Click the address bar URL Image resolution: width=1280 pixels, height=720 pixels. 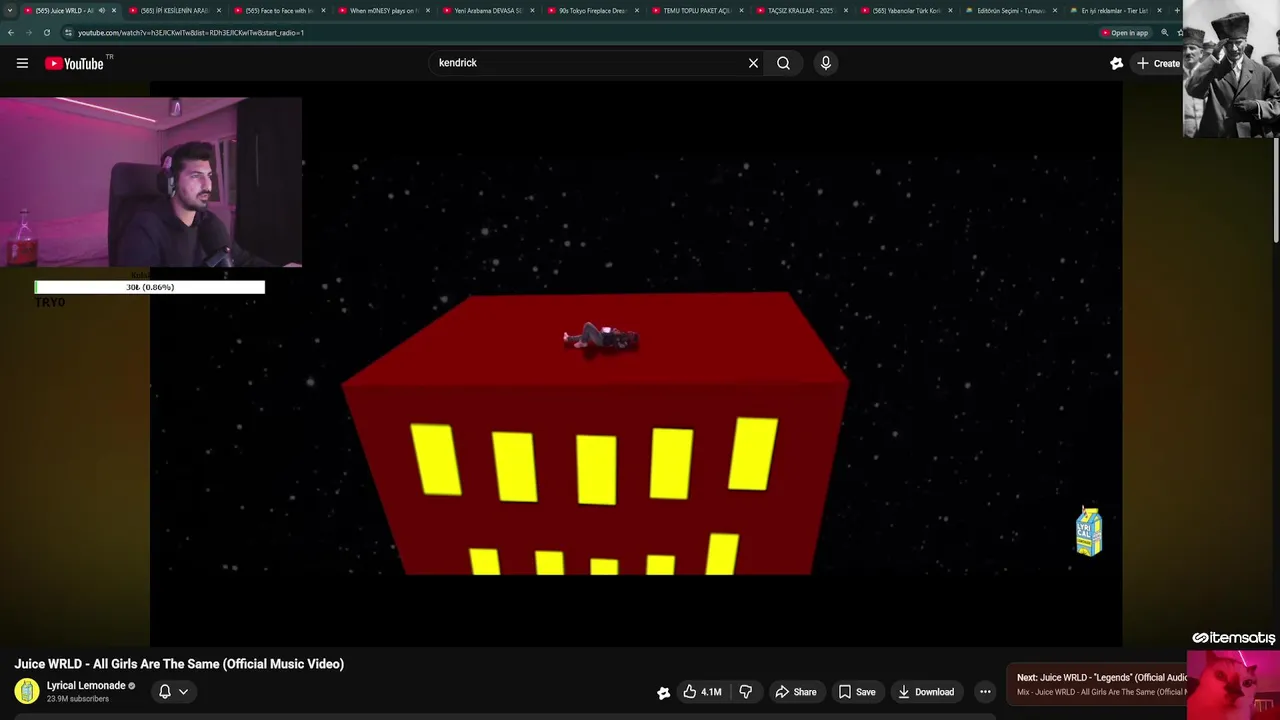[x=191, y=33]
